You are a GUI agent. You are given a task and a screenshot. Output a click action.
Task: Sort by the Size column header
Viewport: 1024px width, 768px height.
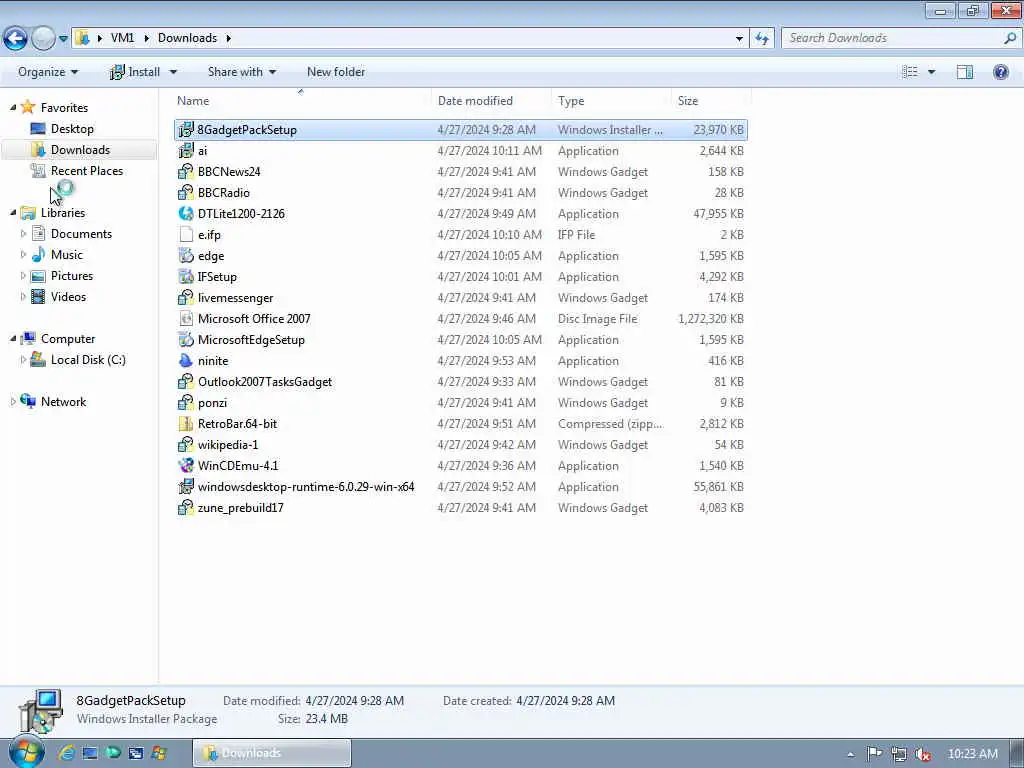[x=711, y=101]
